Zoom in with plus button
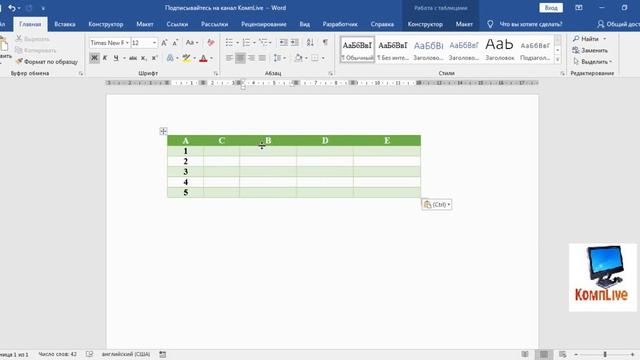This screenshot has height=360, width=640. coord(632,354)
